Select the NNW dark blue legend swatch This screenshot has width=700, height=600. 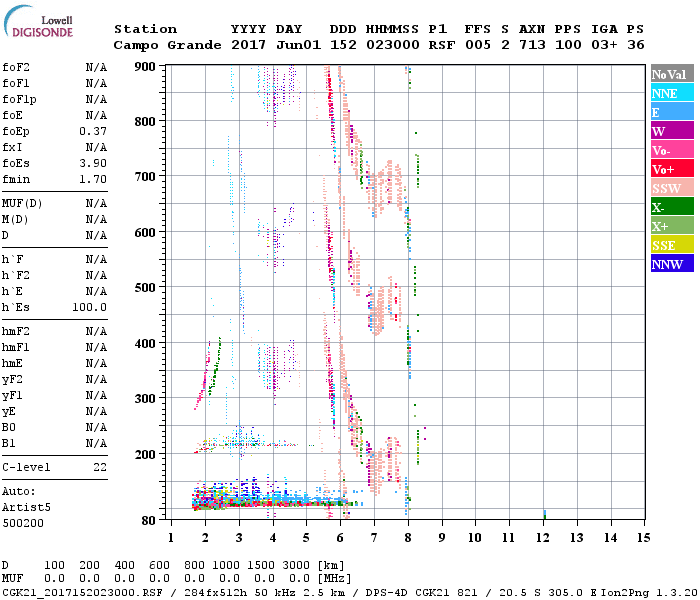[671, 264]
